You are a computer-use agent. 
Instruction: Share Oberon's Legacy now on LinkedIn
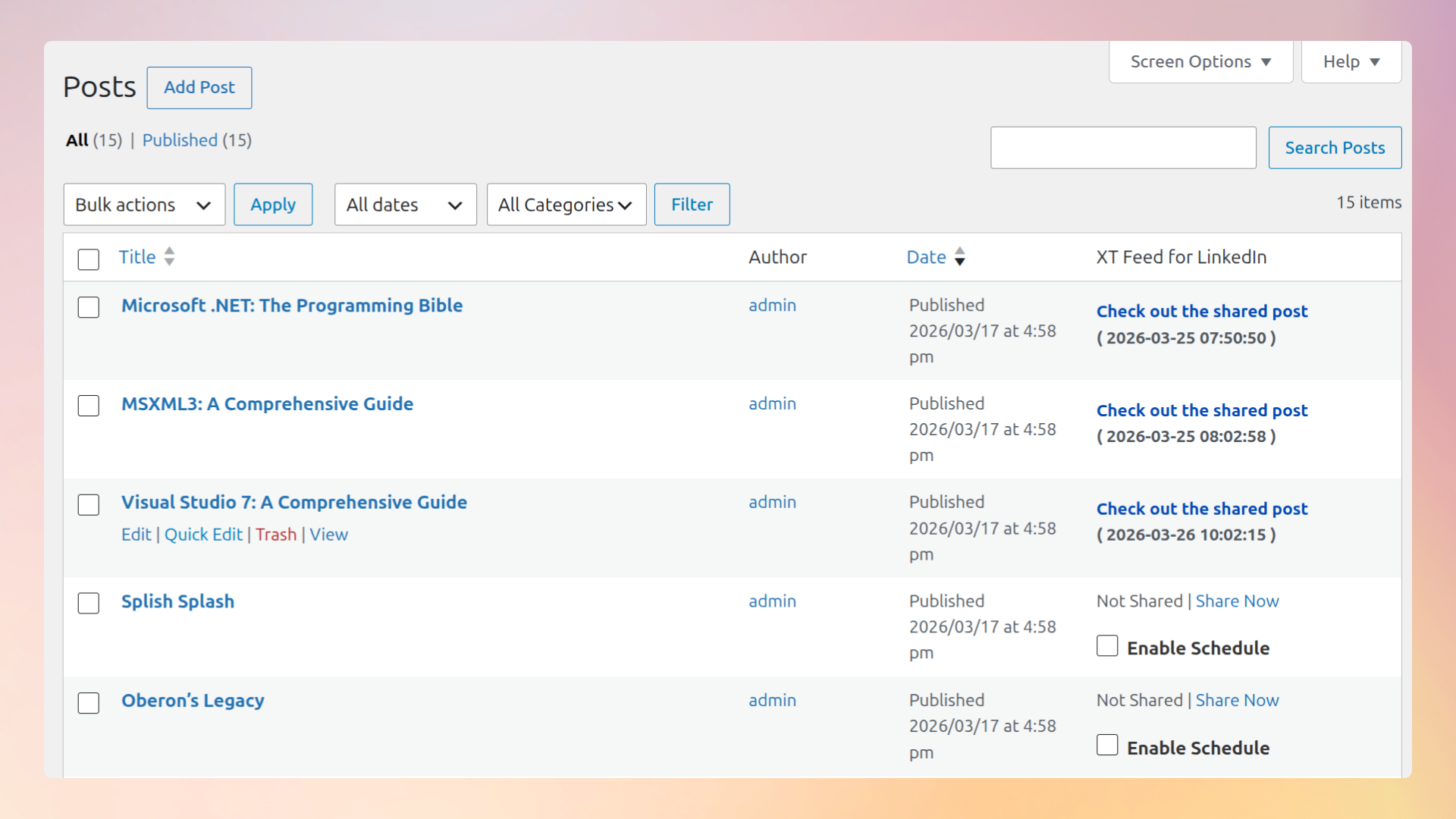pos(1237,701)
